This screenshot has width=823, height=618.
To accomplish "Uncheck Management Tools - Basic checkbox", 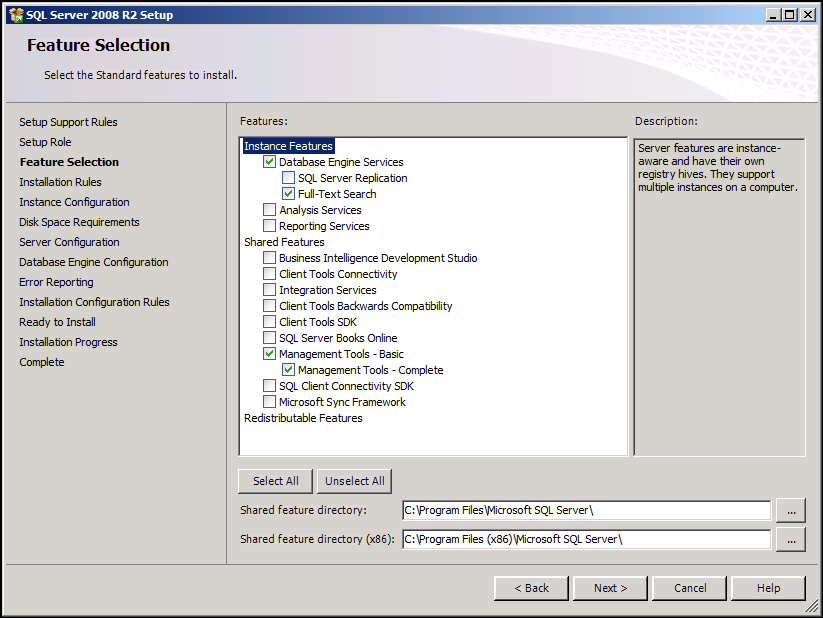I will tap(269, 354).
